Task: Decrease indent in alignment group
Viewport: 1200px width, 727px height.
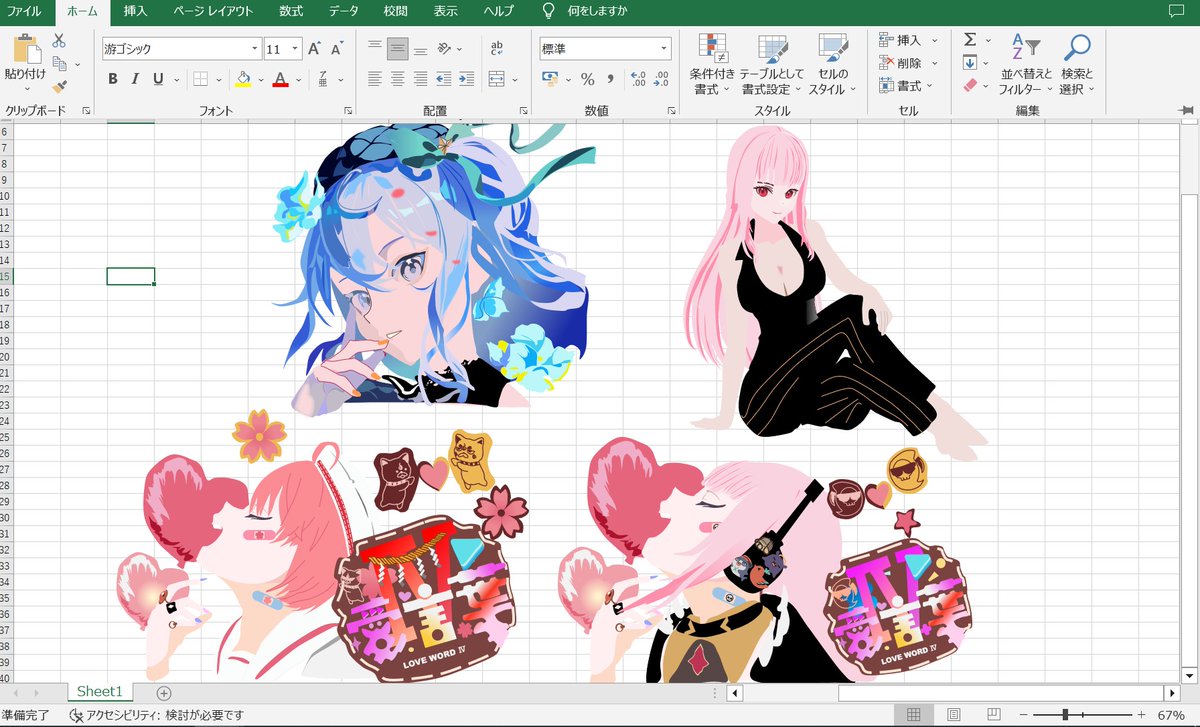Action: pyautogui.click(x=443, y=79)
